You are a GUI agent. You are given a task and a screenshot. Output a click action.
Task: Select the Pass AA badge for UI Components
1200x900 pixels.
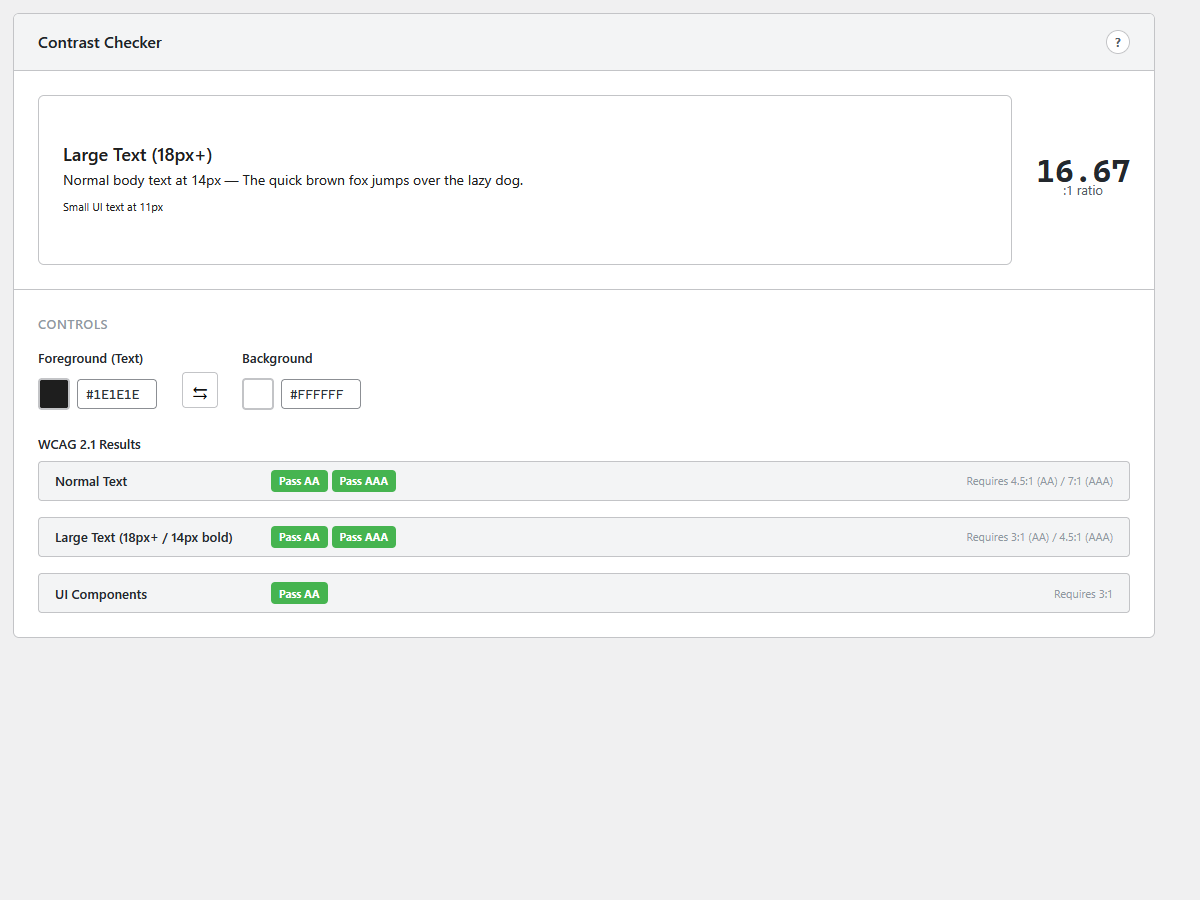click(x=299, y=593)
